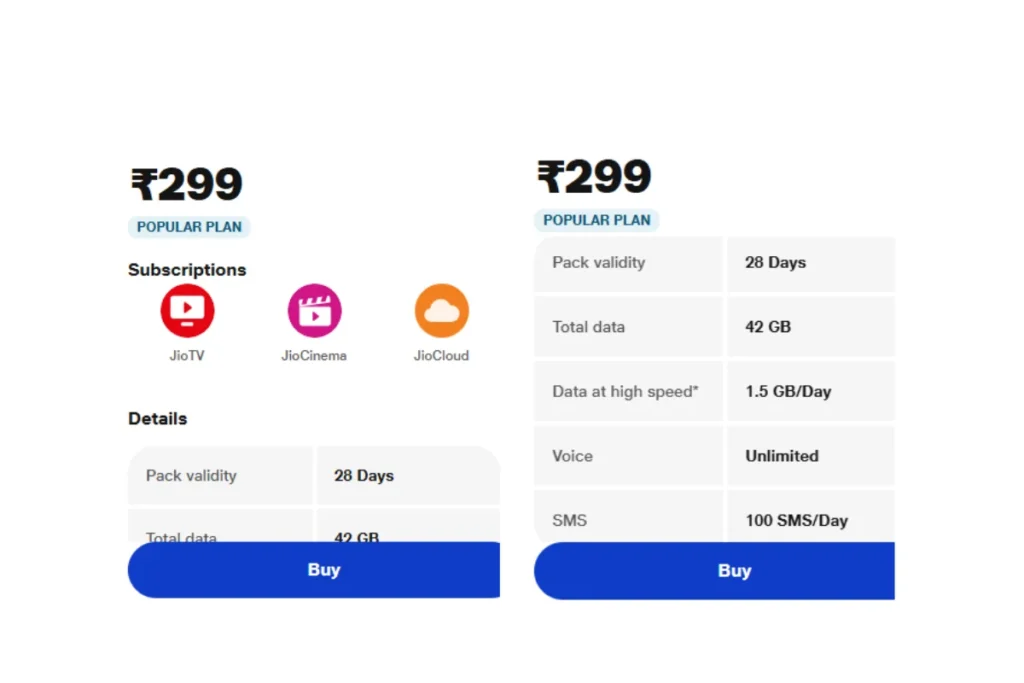Click the JioCinema label text
Screen dimensions: 1024x683
point(314,356)
